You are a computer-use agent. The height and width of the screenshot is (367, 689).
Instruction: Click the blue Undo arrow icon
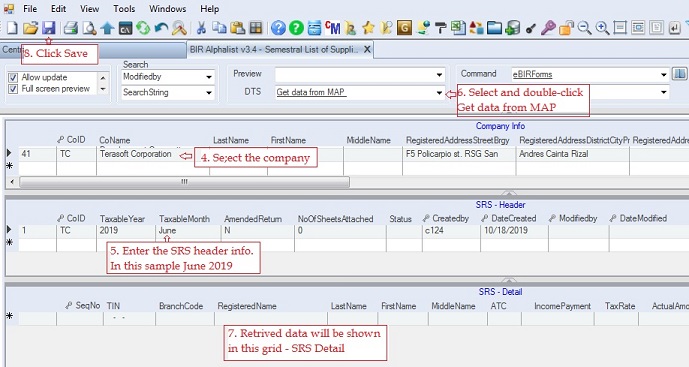coord(161,29)
